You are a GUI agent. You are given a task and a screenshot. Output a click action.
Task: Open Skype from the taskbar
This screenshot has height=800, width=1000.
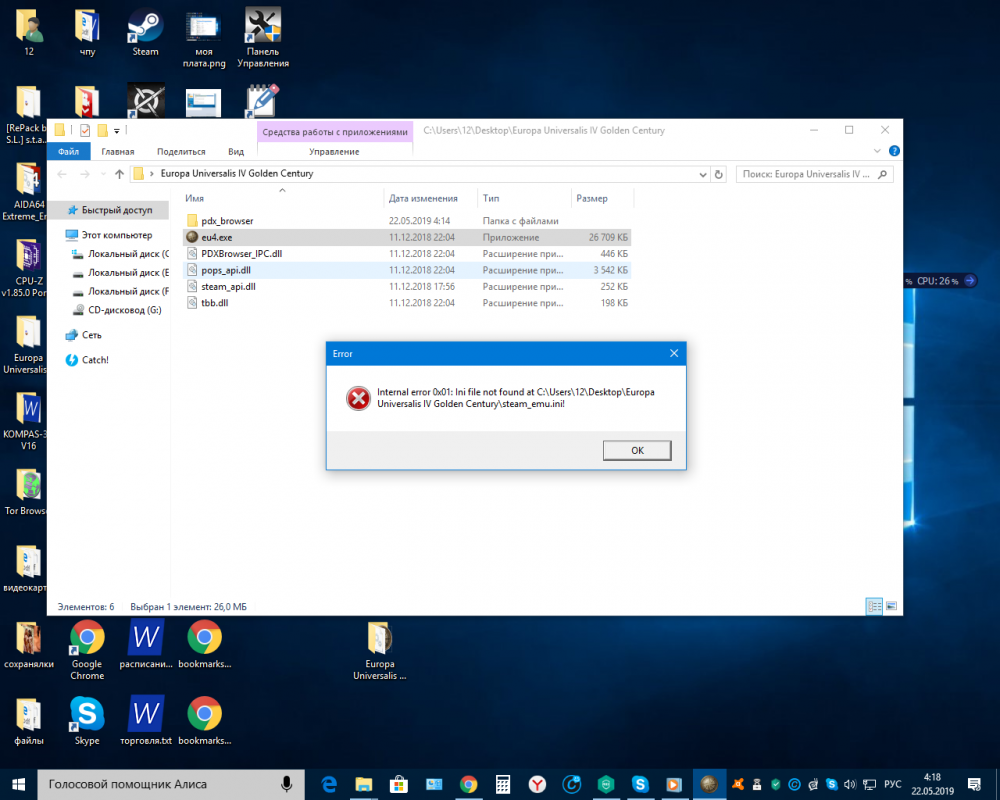(642, 784)
